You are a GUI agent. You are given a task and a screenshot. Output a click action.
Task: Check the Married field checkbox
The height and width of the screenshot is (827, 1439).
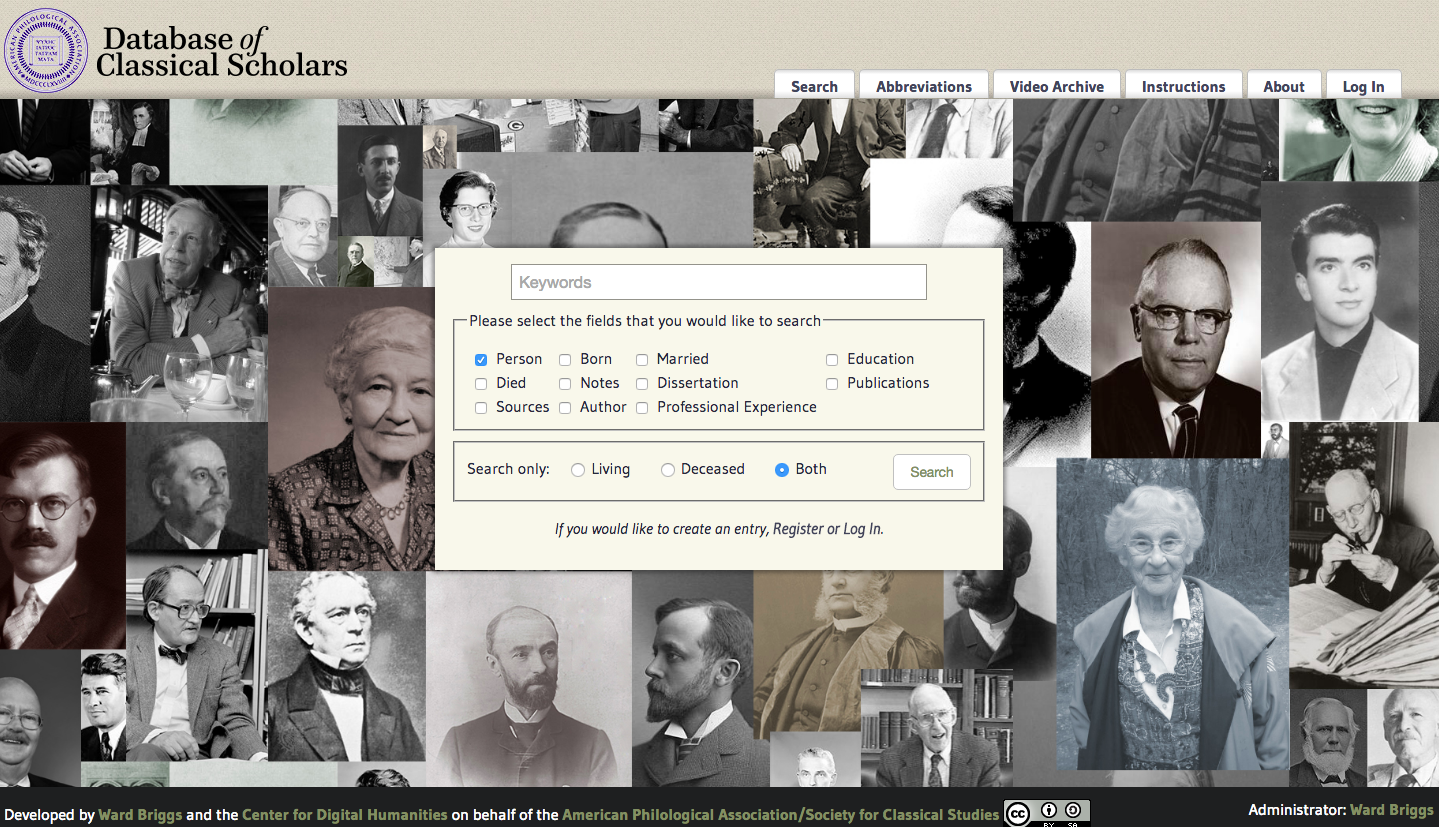tap(642, 360)
